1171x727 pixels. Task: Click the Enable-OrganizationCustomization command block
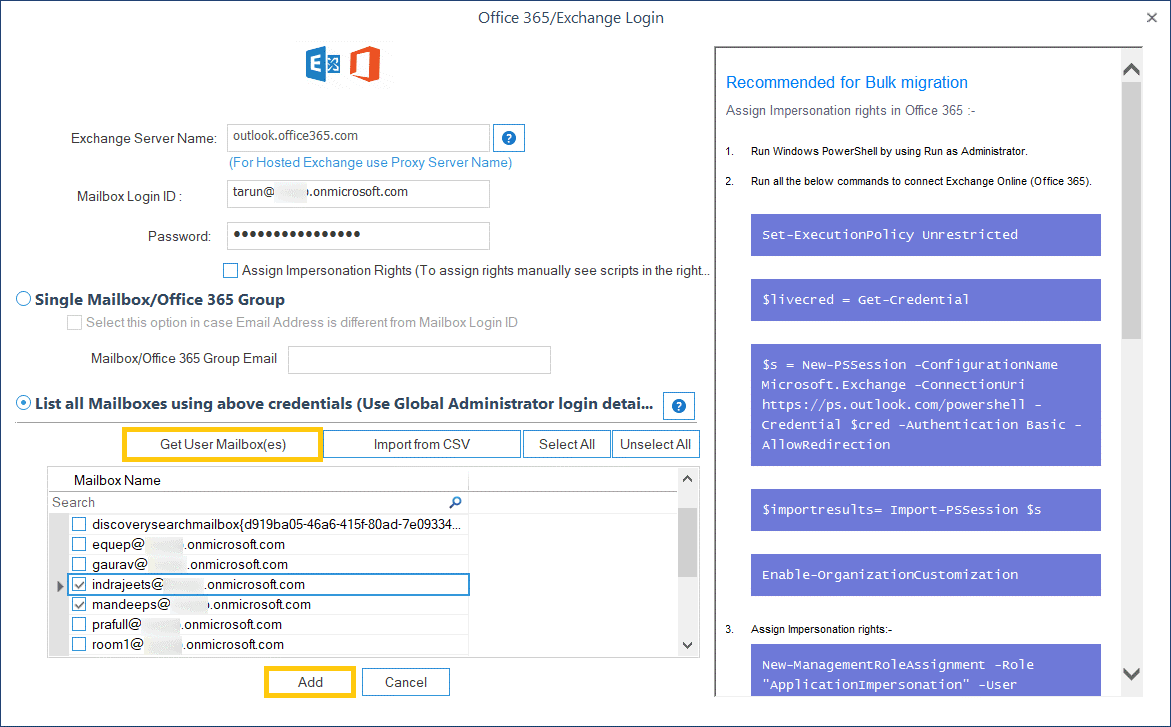tap(925, 575)
